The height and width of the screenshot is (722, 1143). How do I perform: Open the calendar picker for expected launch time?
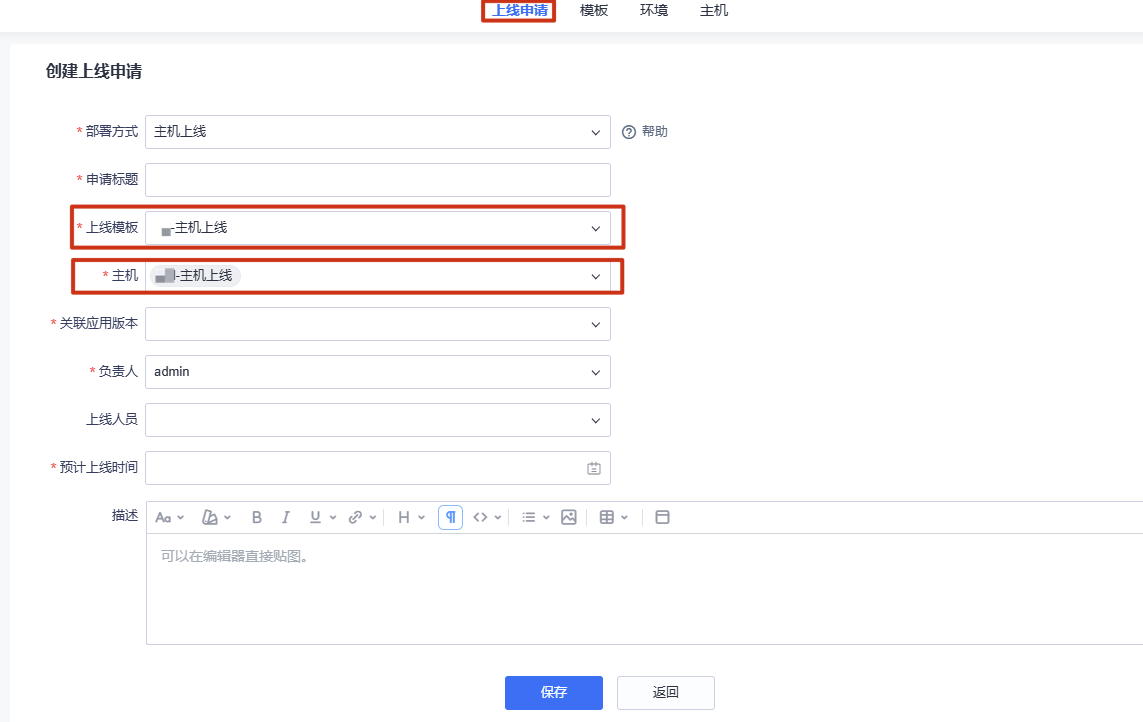pyautogui.click(x=594, y=468)
